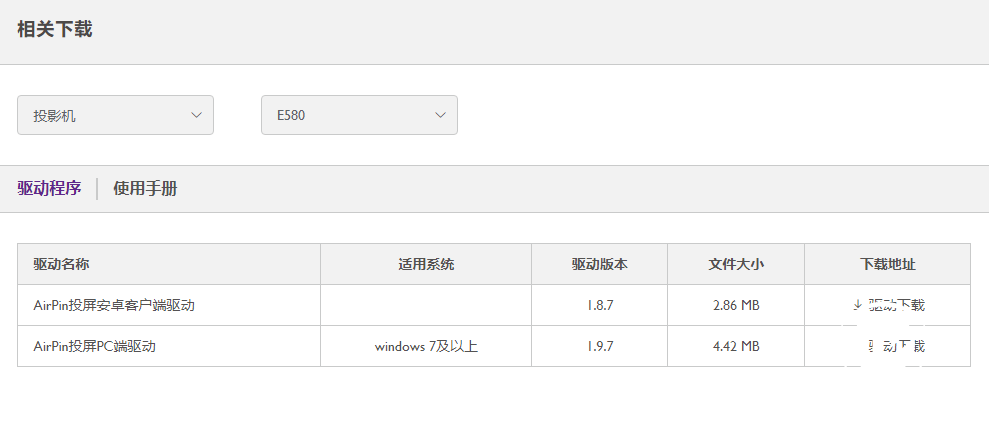Click the 适用系统 column header
The width and height of the screenshot is (989, 445).
426,264
